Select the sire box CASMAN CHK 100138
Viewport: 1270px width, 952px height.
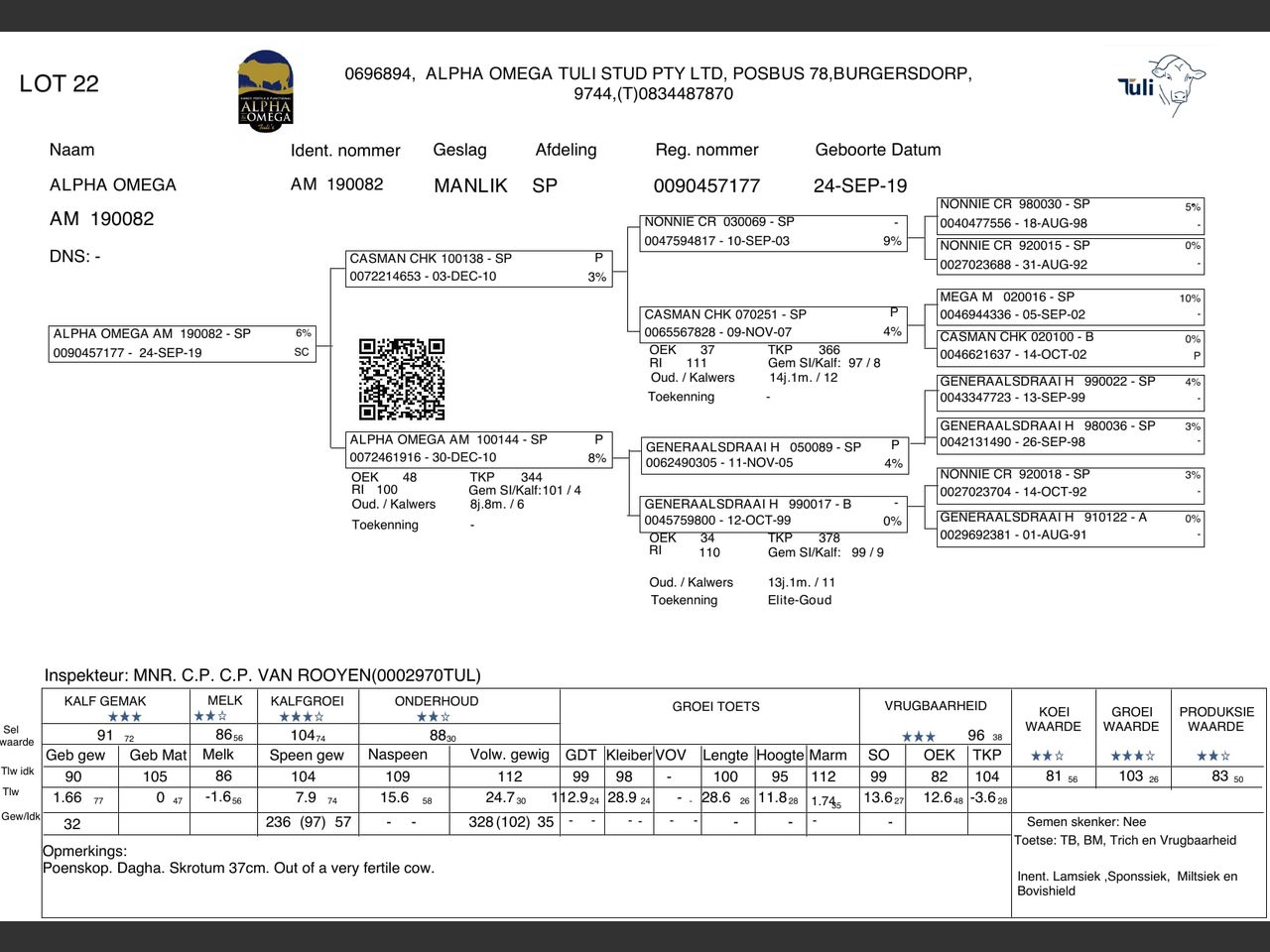tap(478, 268)
